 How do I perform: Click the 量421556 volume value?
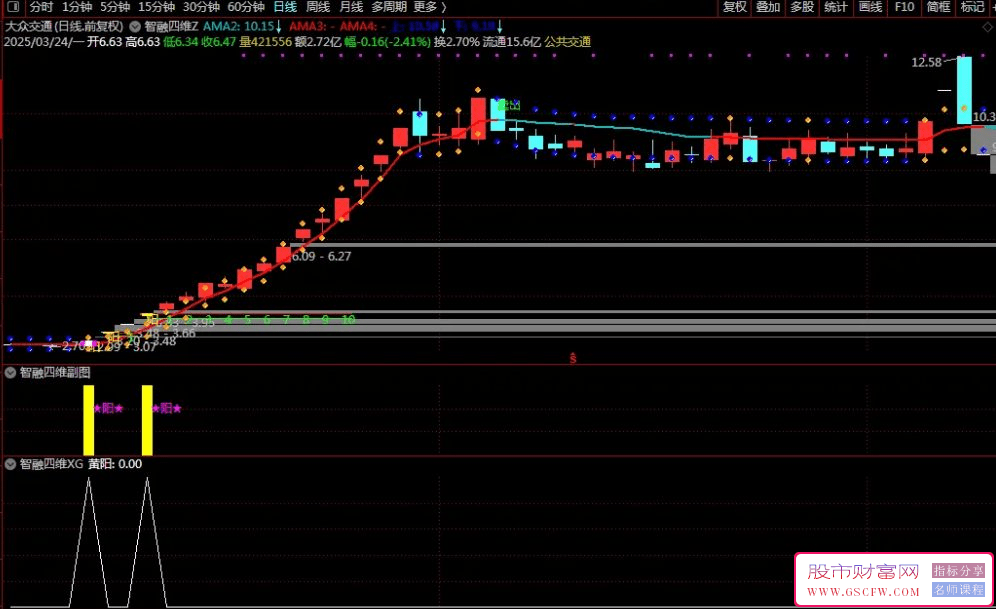pos(266,42)
